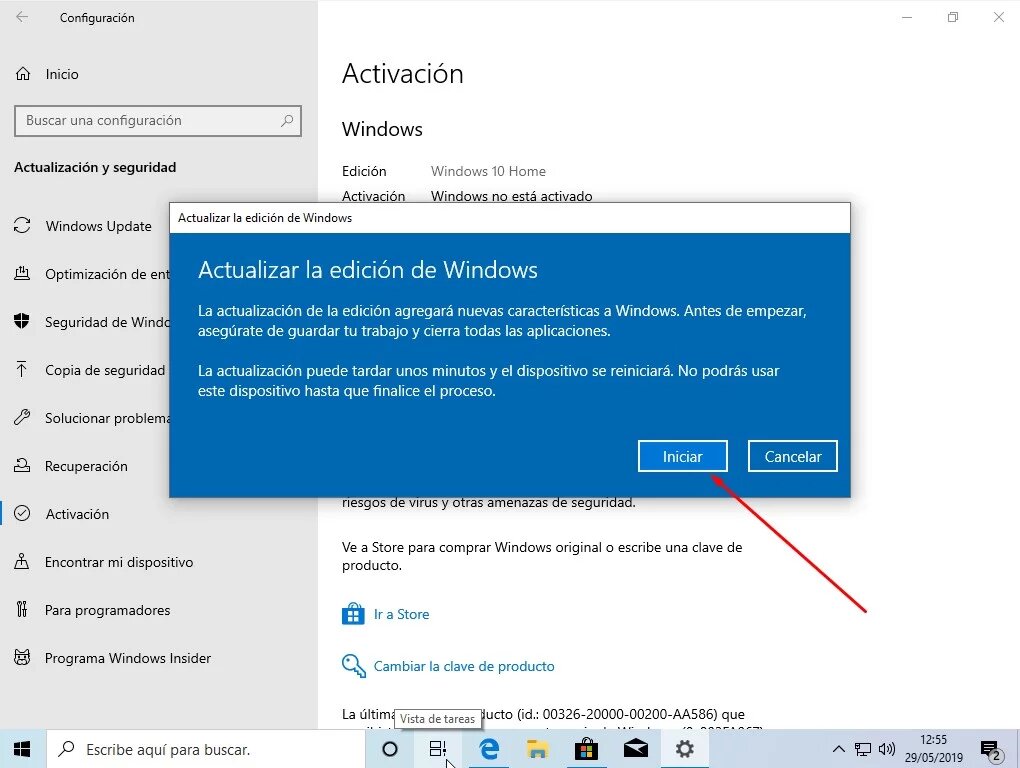Show hidden icons in the system tray

click(x=839, y=750)
